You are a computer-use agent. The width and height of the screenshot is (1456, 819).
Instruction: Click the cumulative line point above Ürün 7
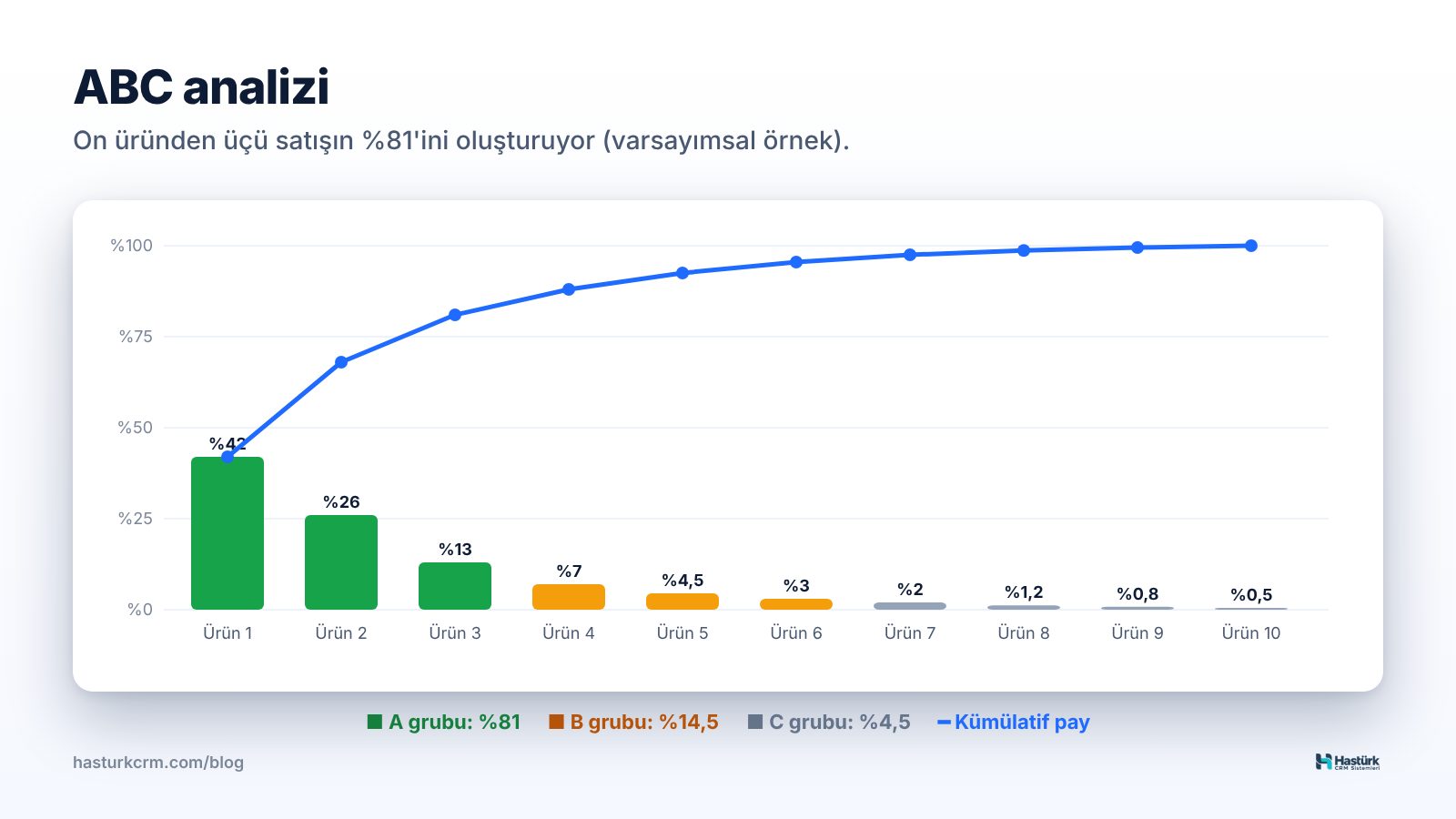click(x=910, y=255)
